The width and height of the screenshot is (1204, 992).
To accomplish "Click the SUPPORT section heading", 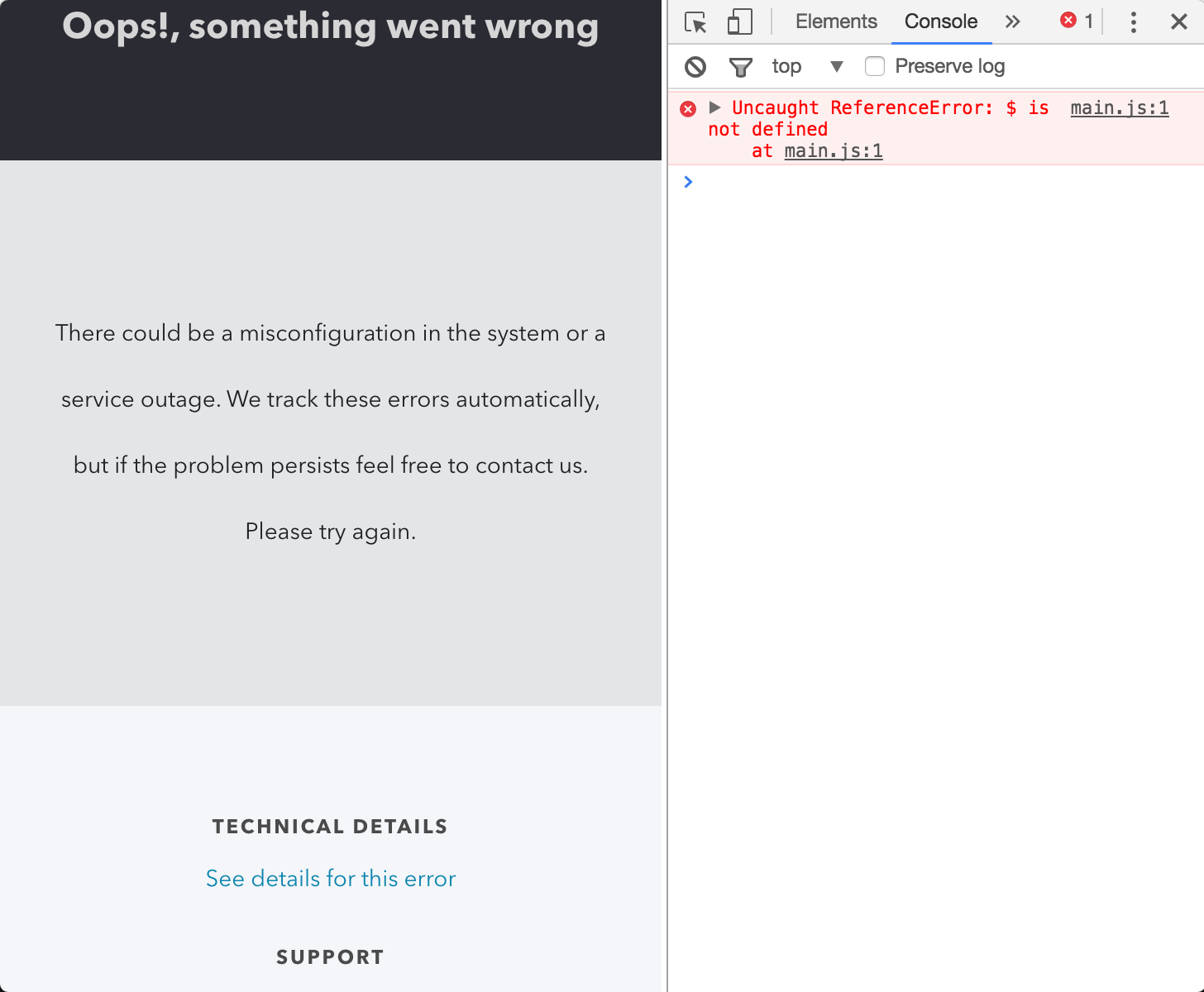I will (x=330, y=956).
